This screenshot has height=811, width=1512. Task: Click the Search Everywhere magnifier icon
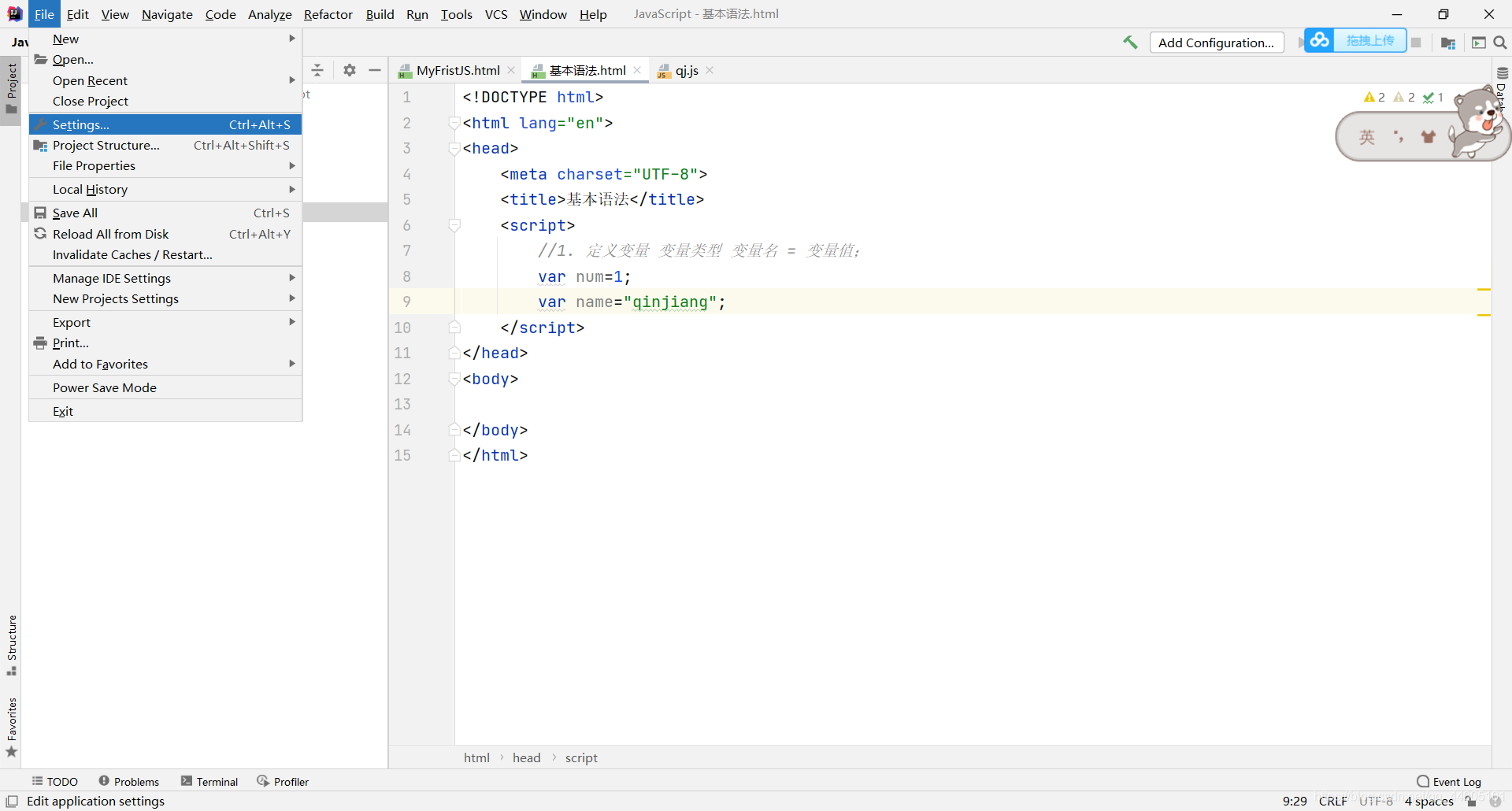click(1500, 43)
